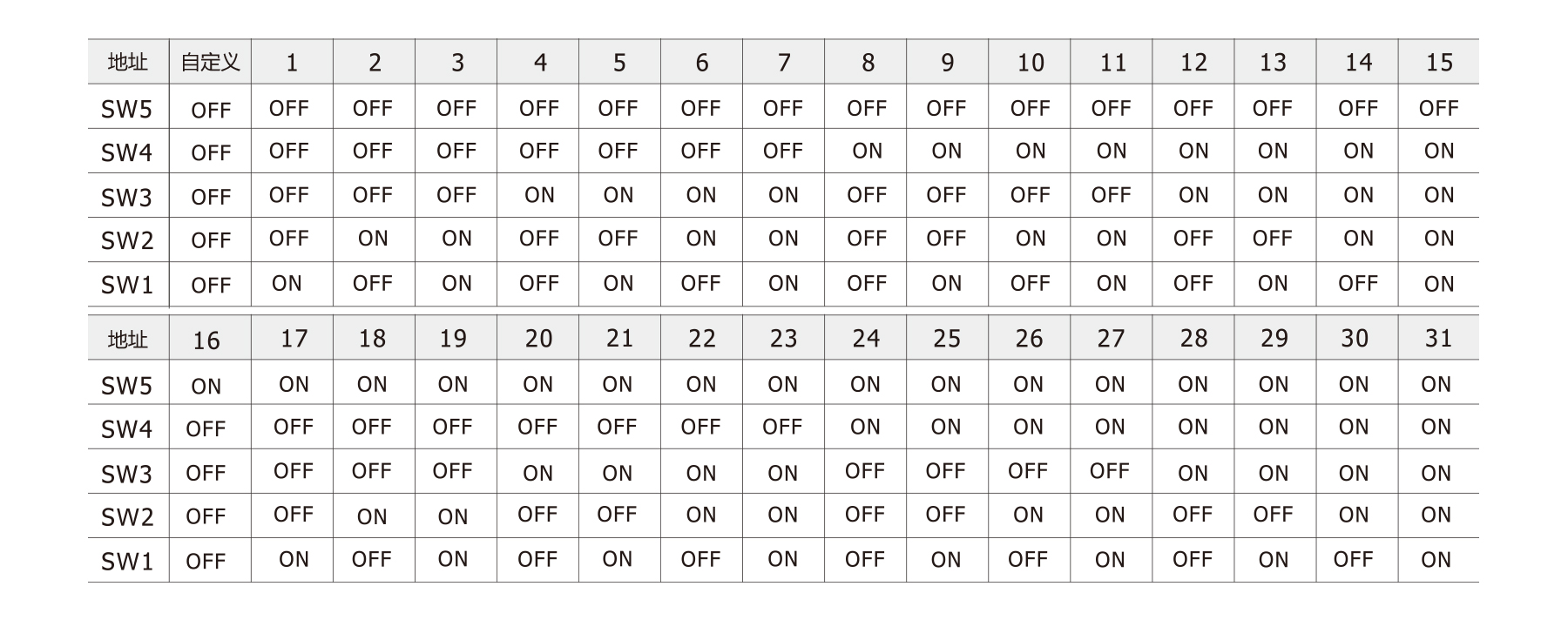Click the lower table's SW1 row label

click(127, 562)
